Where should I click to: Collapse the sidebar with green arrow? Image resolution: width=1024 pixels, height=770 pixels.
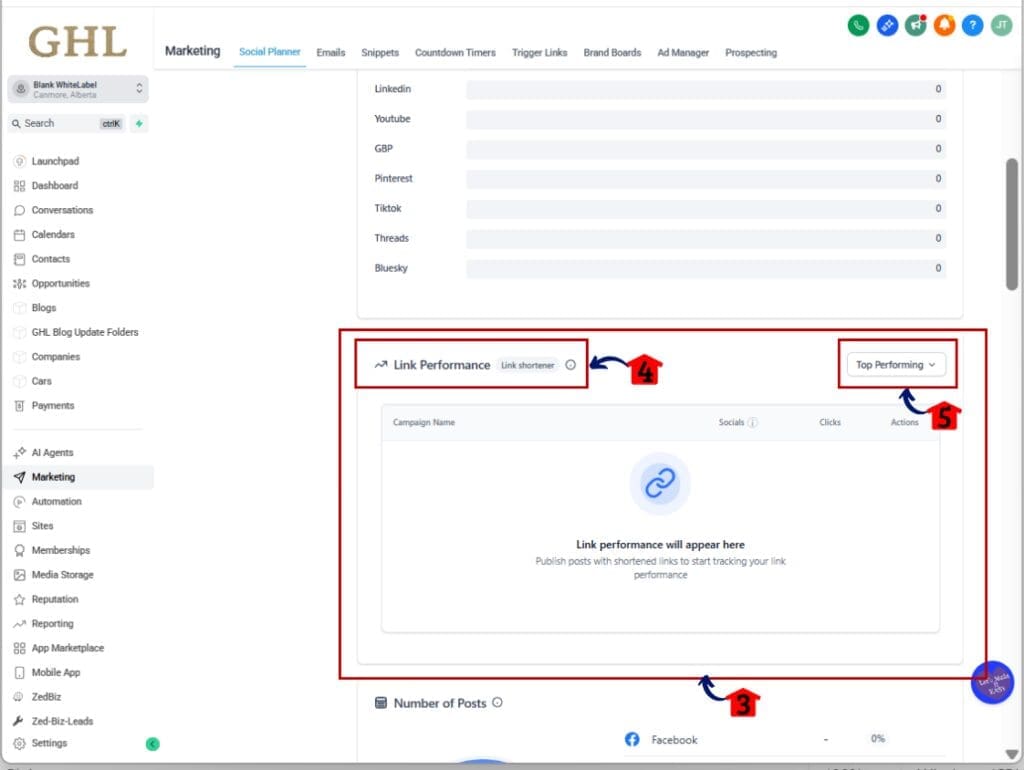coord(152,744)
